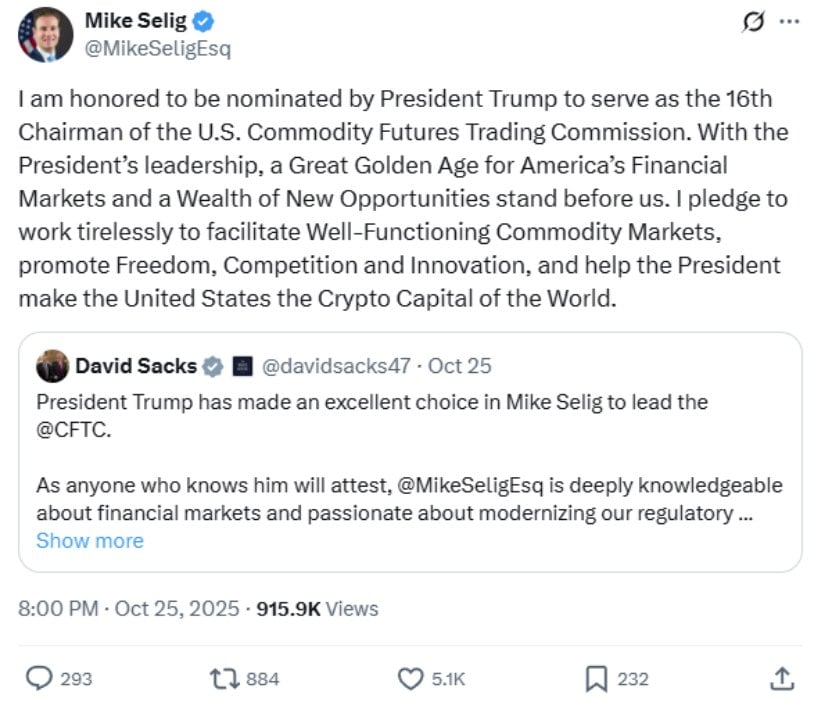The width and height of the screenshot is (825, 706).
Task: Open the @davidsacks47 handle
Action: (336, 366)
